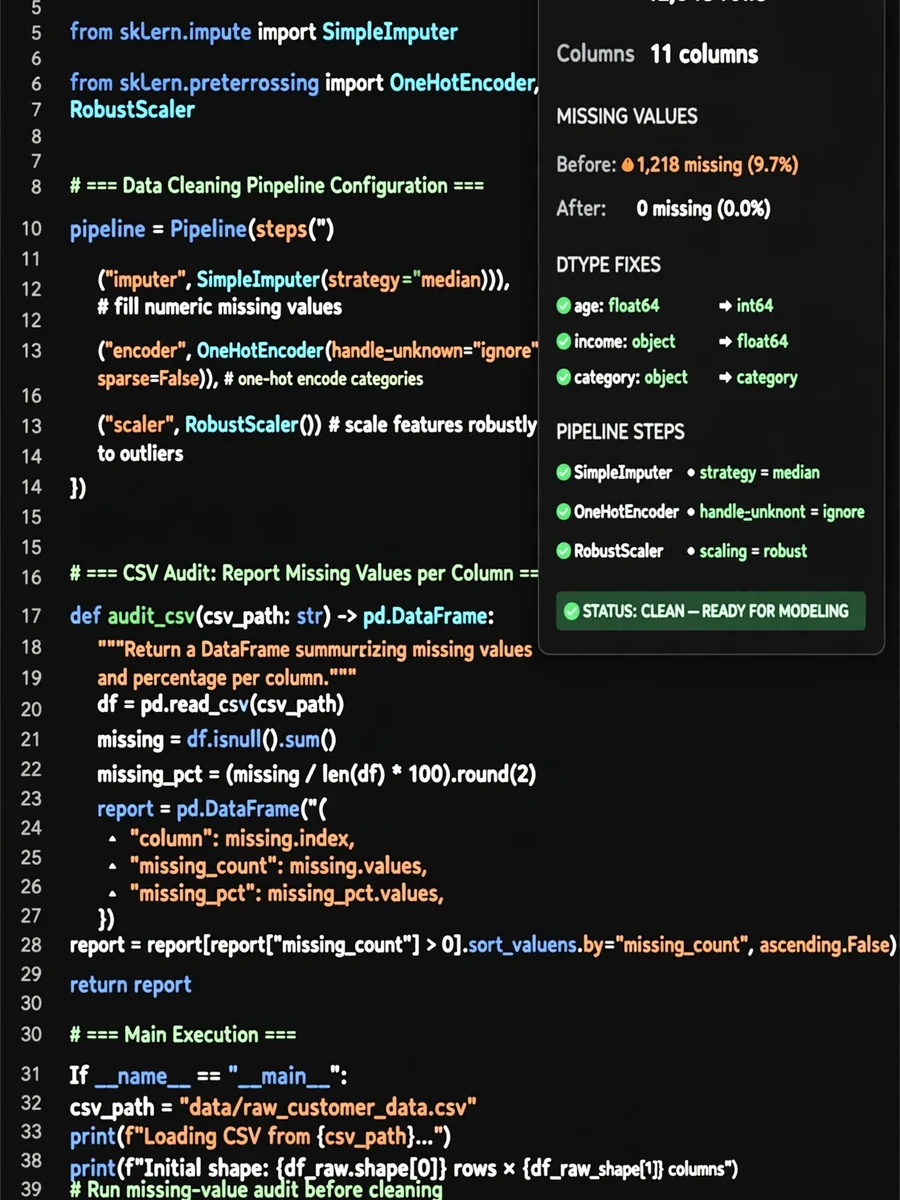The width and height of the screenshot is (900, 1200).
Task: Select the 'strategy = median' text in the panel
Action: [x=759, y=472]
